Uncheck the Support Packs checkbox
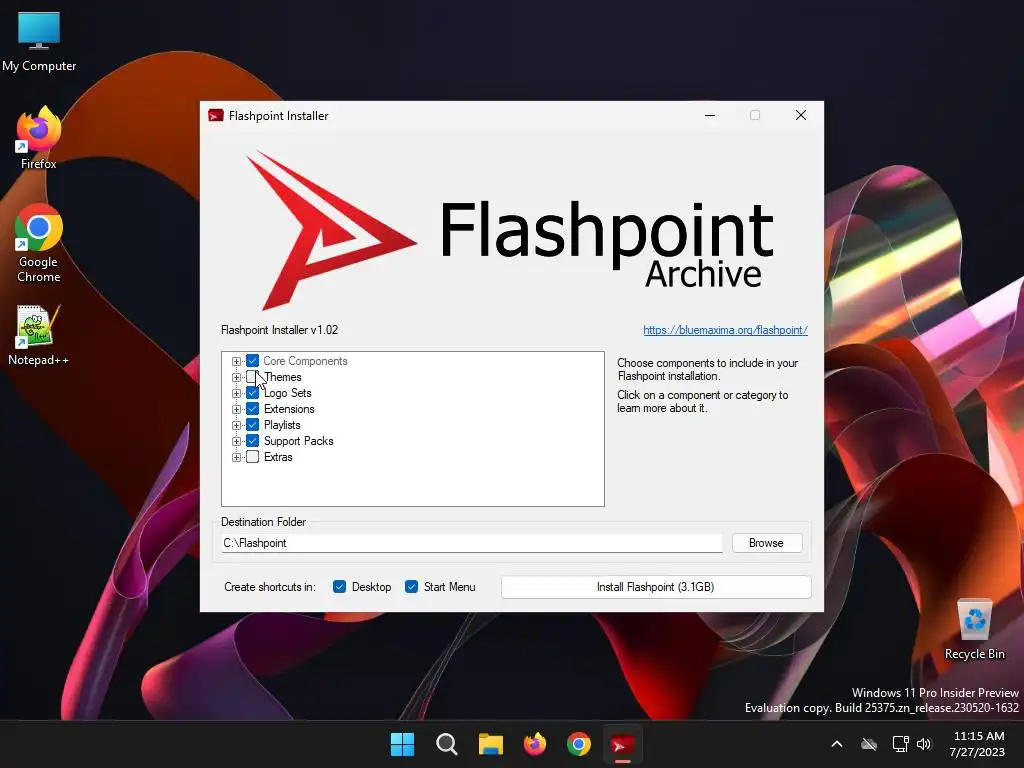Image resolution: width=1024 pixels, height=768 pixels. (x=253, y=441)
